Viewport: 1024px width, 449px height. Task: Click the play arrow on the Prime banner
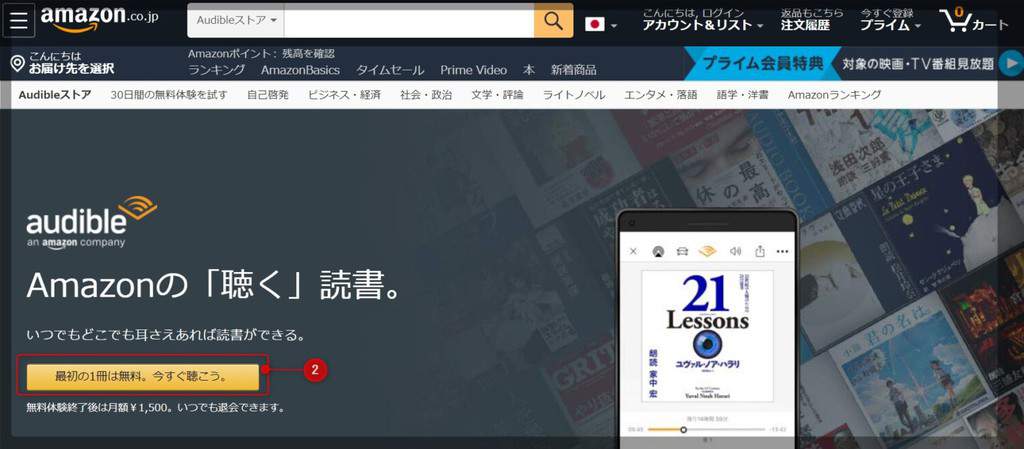(1012, 63)
